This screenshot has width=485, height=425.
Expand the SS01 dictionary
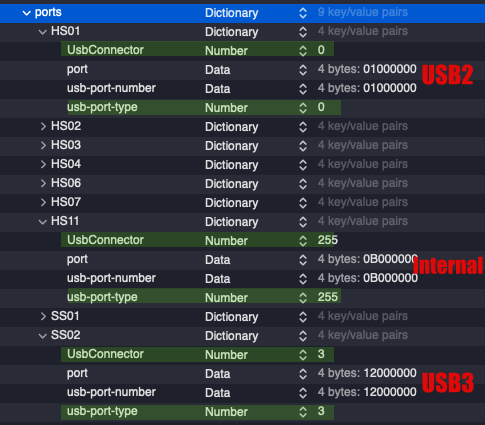click(43, 316)
